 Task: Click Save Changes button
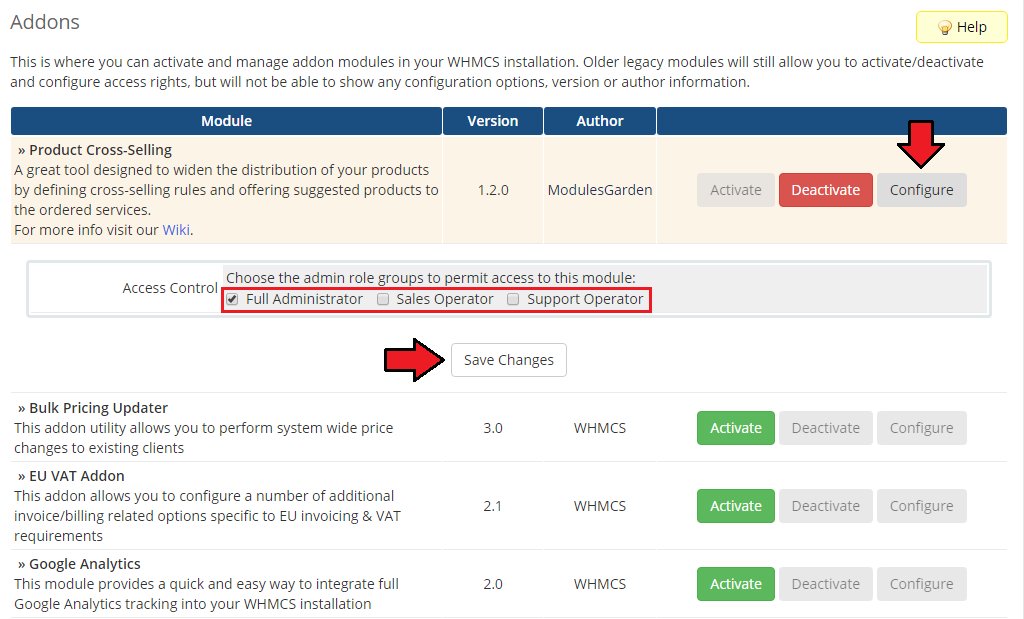509,360
